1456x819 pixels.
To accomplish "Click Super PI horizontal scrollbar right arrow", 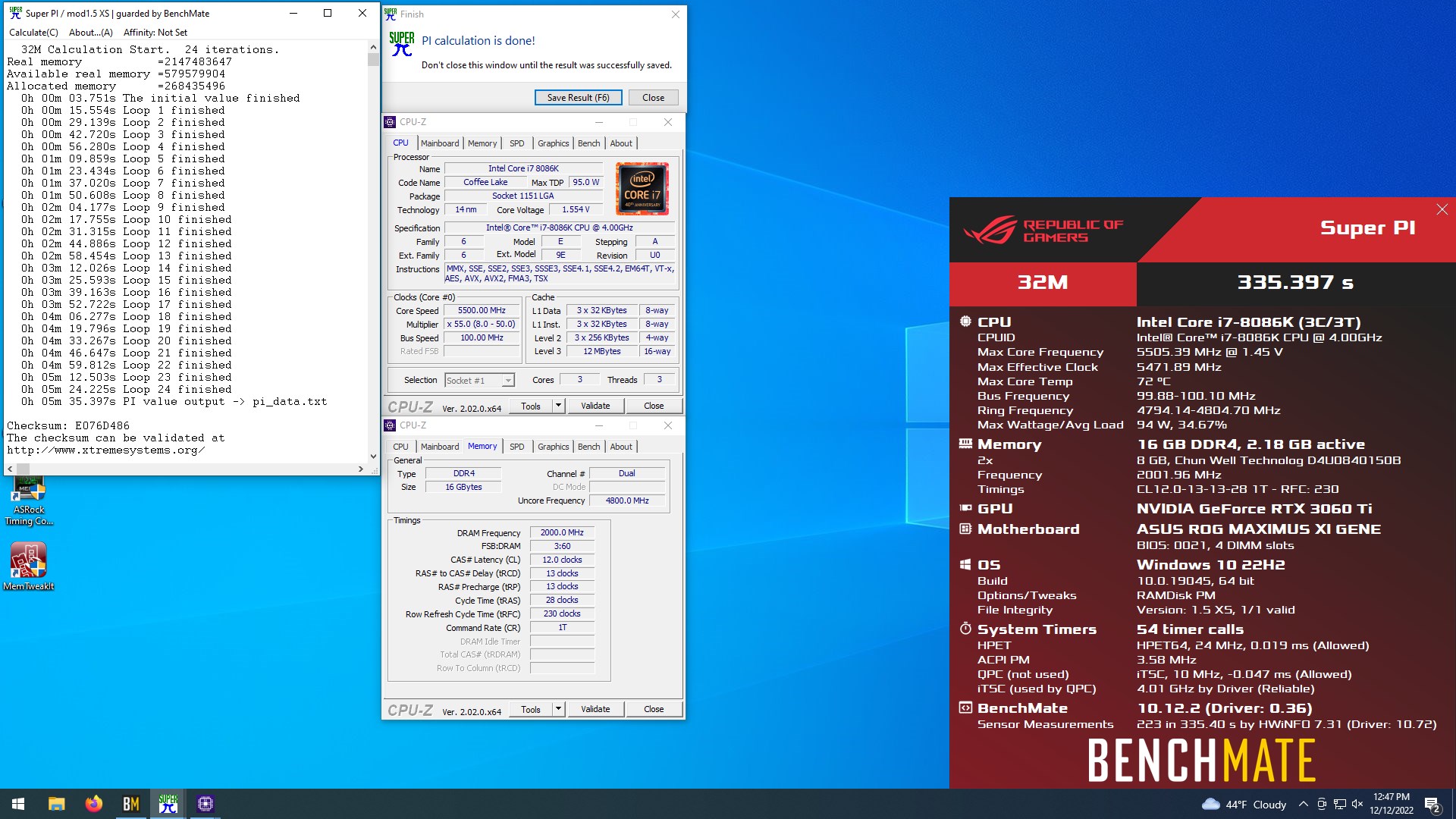I will 361,469.
